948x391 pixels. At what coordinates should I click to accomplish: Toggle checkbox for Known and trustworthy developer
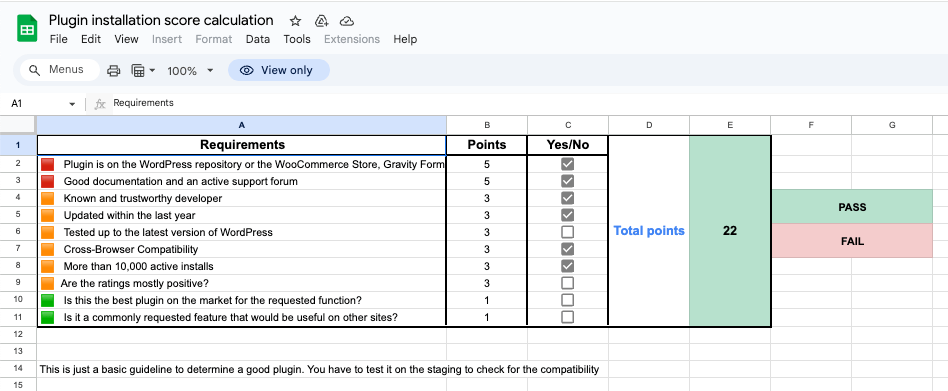(568, 198)
